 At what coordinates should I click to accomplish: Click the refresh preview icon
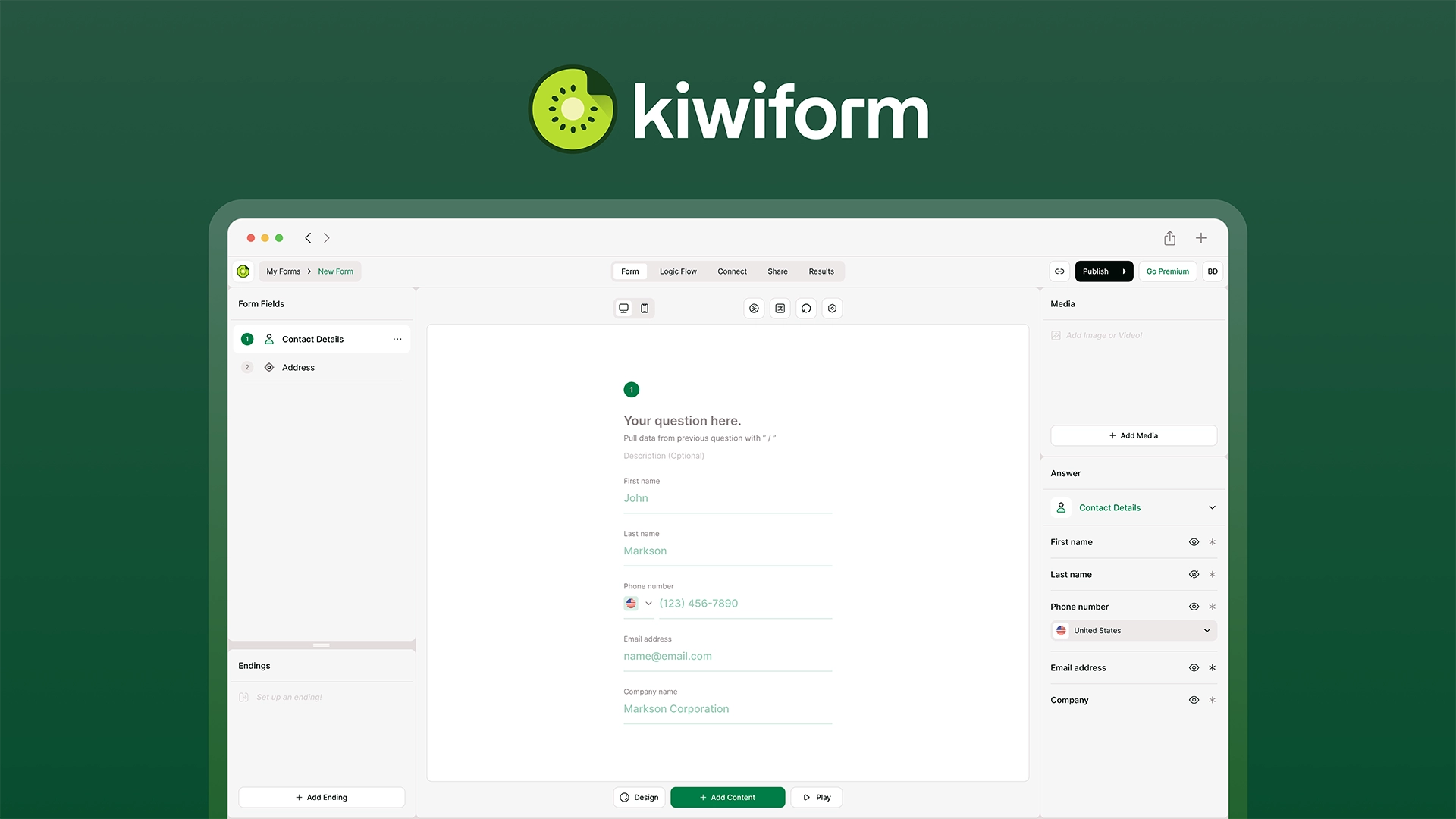click(x=806, y=309)
